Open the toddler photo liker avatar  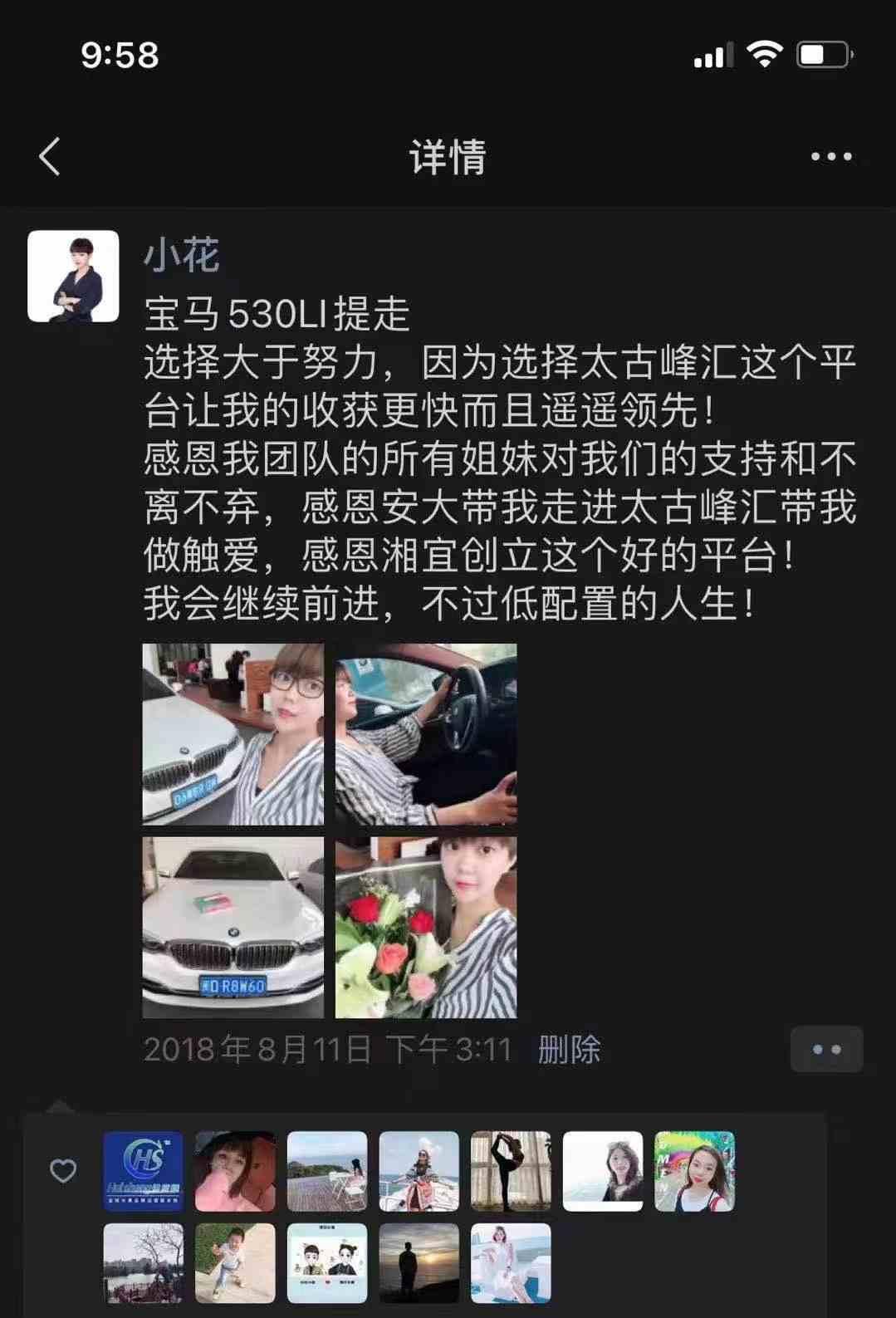point(235,1263)
